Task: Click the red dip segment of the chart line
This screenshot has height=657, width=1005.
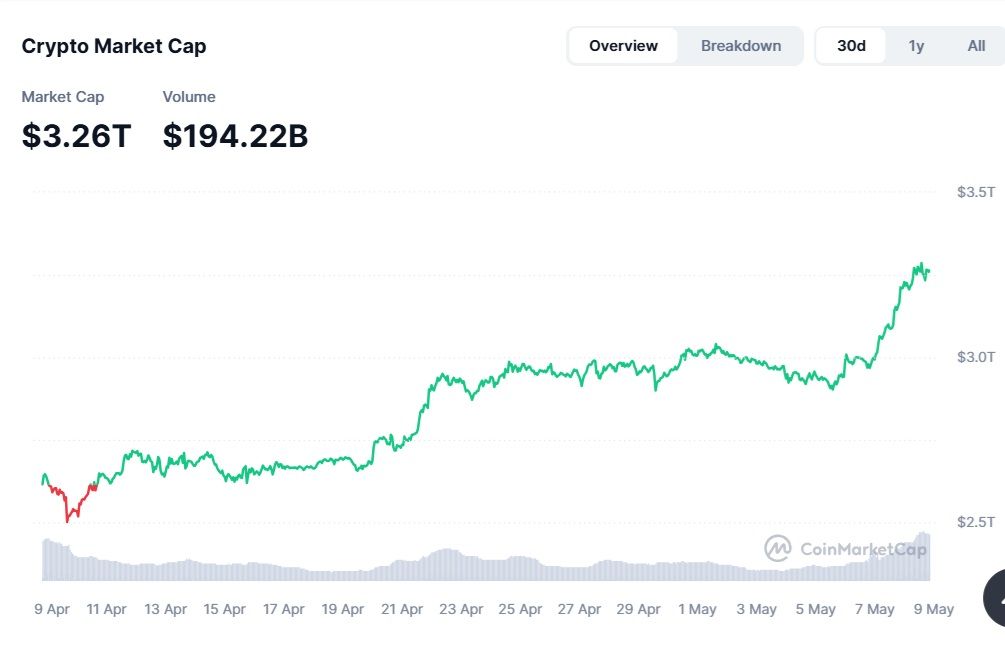Action: tap(70, 508)
